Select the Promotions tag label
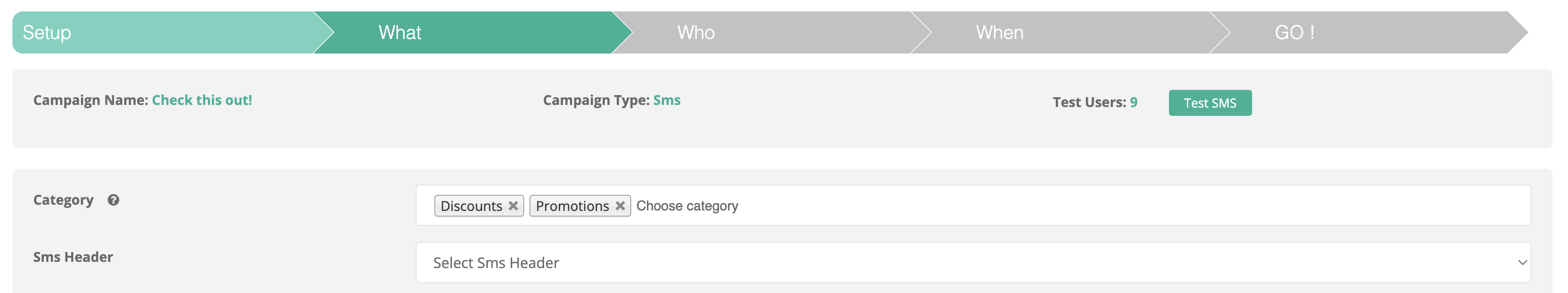The height and width of the screenshot is (293, 1568). (572, 206)
